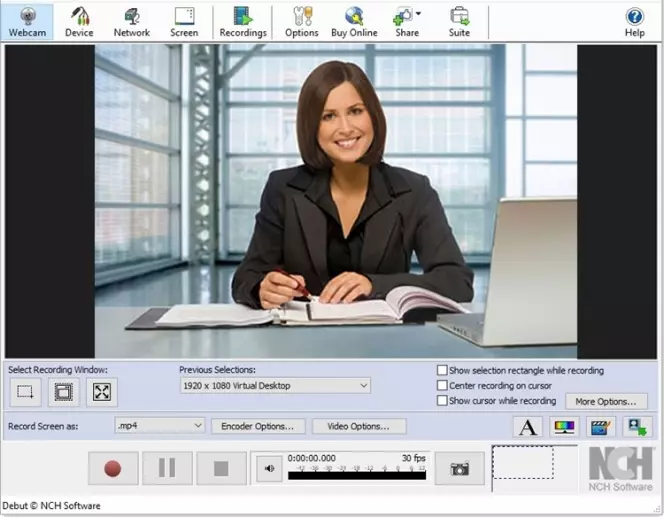Open the Recordings list
This screenshot has height=518, width=664.
[243, 22]
